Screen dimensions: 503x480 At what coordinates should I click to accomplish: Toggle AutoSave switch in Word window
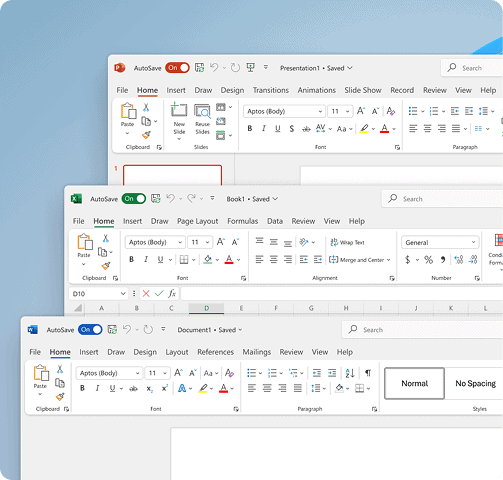(90, 330)
